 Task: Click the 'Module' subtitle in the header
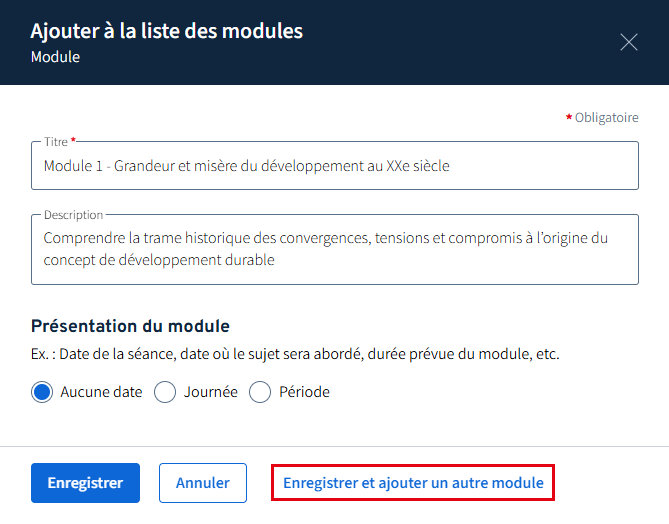pyautogui.click(x=55, y=57)
